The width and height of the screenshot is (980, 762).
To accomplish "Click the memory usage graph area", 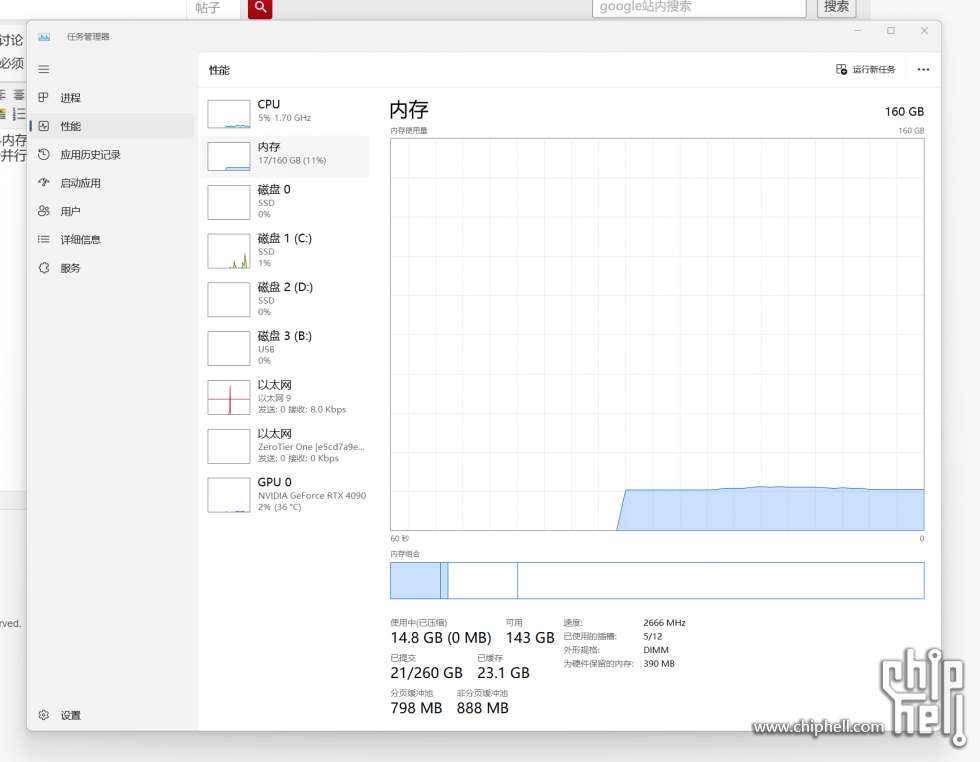I will click(x=657, y=334).
